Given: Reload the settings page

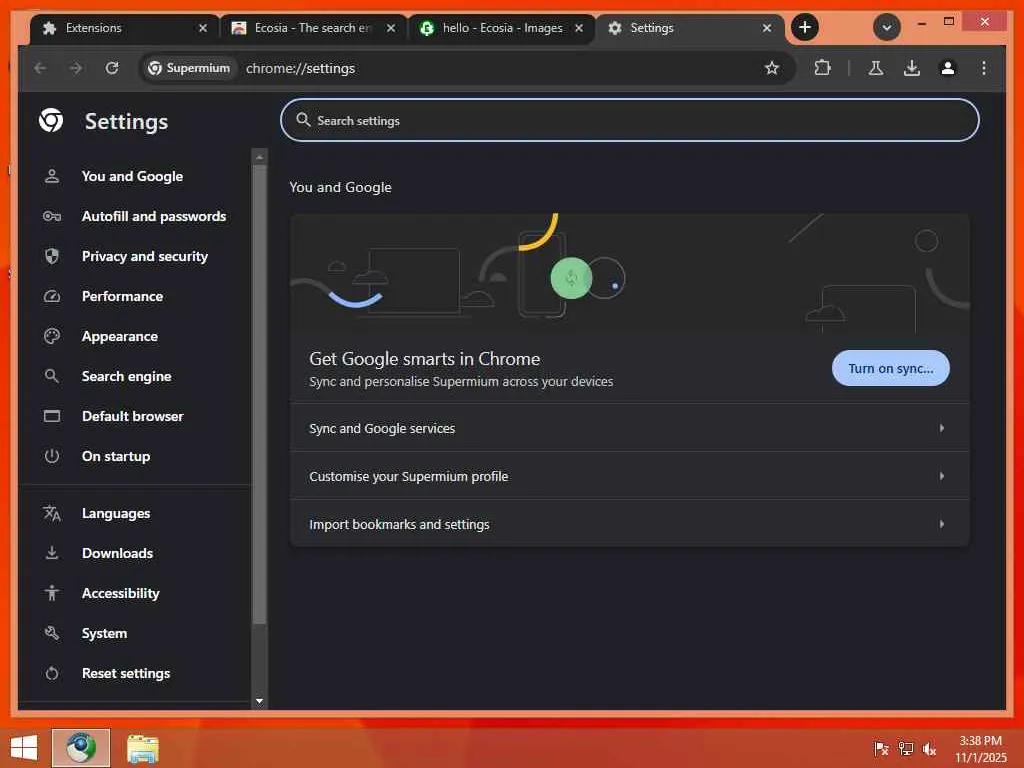Looking at the screenshot, I should point(112,68).
